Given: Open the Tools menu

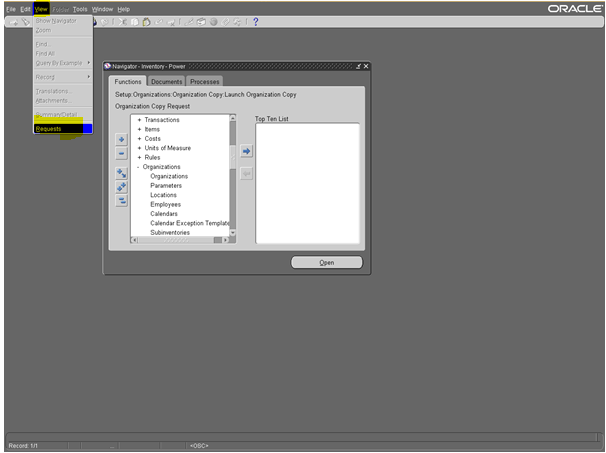Looking at the screenshot, I should click(80, 9).
